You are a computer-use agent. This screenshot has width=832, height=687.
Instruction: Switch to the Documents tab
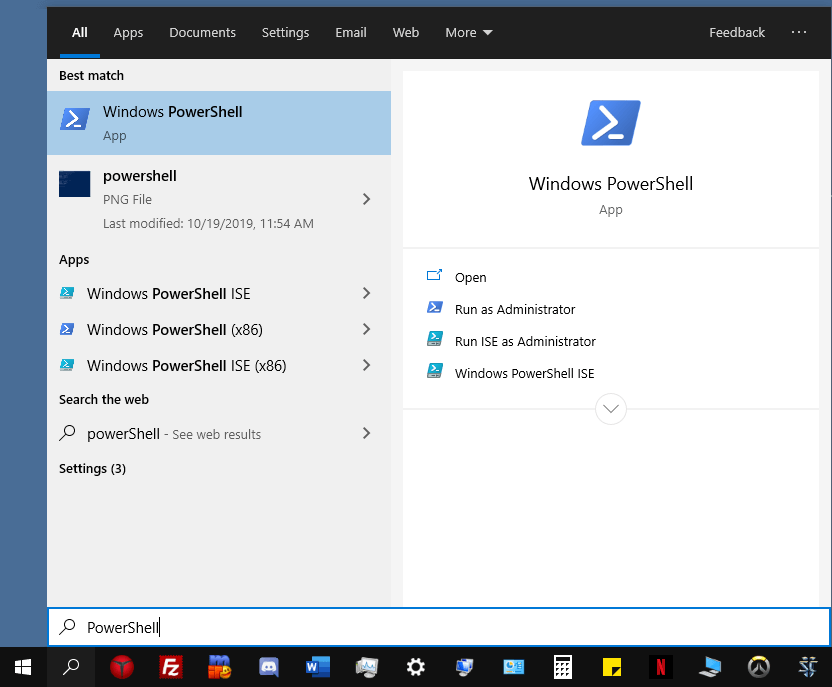click(x=202, y=33)
